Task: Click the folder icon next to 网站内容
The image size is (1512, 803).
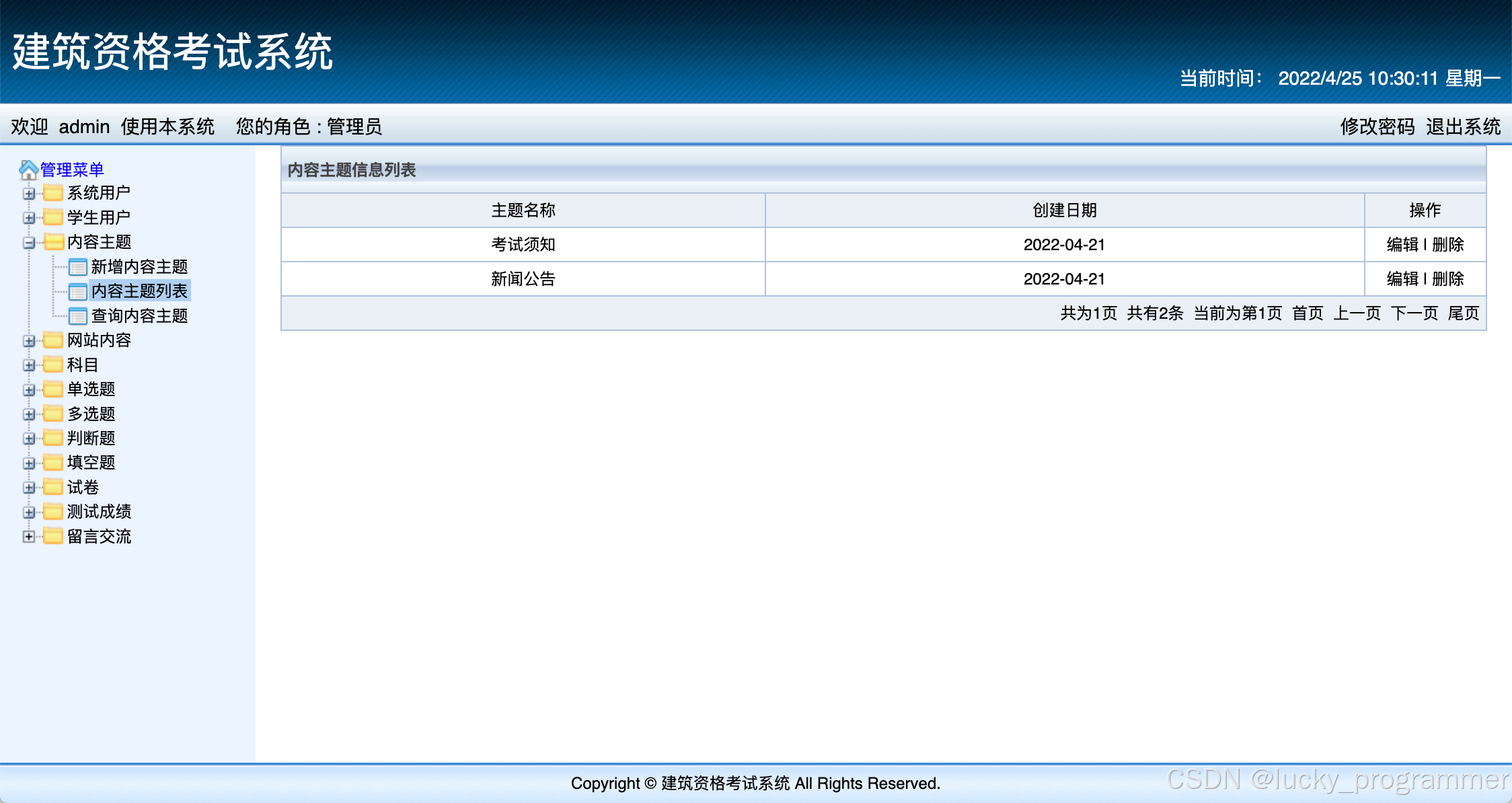Action: [x=53, y=340]
